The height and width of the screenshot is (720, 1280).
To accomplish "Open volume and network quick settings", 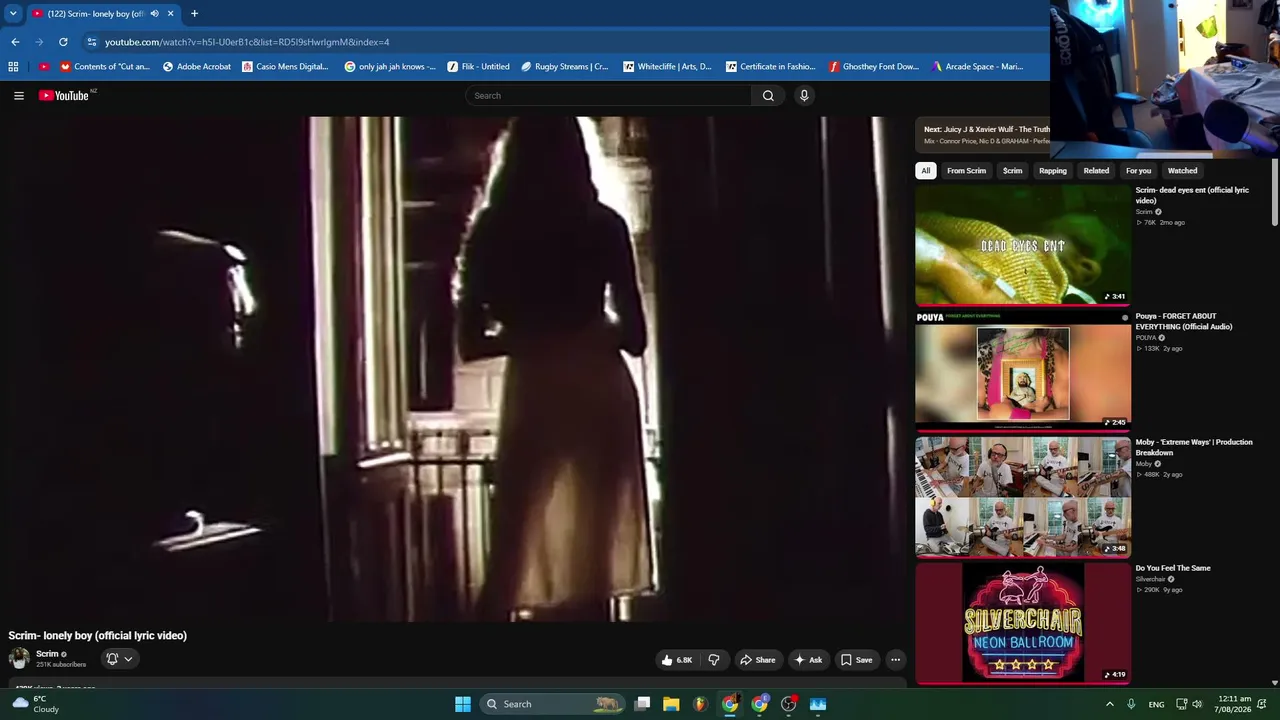I will pyautogui.click(x=1189, y=704).
